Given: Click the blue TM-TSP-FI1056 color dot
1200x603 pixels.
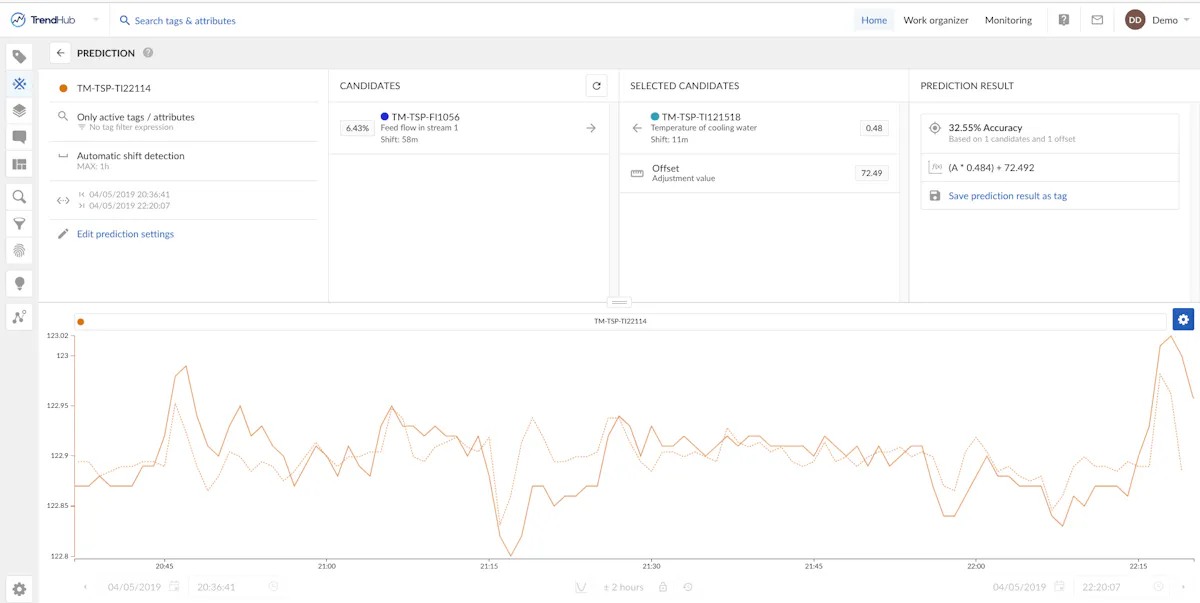Looking at the screenshot, I should click(385, 117).
